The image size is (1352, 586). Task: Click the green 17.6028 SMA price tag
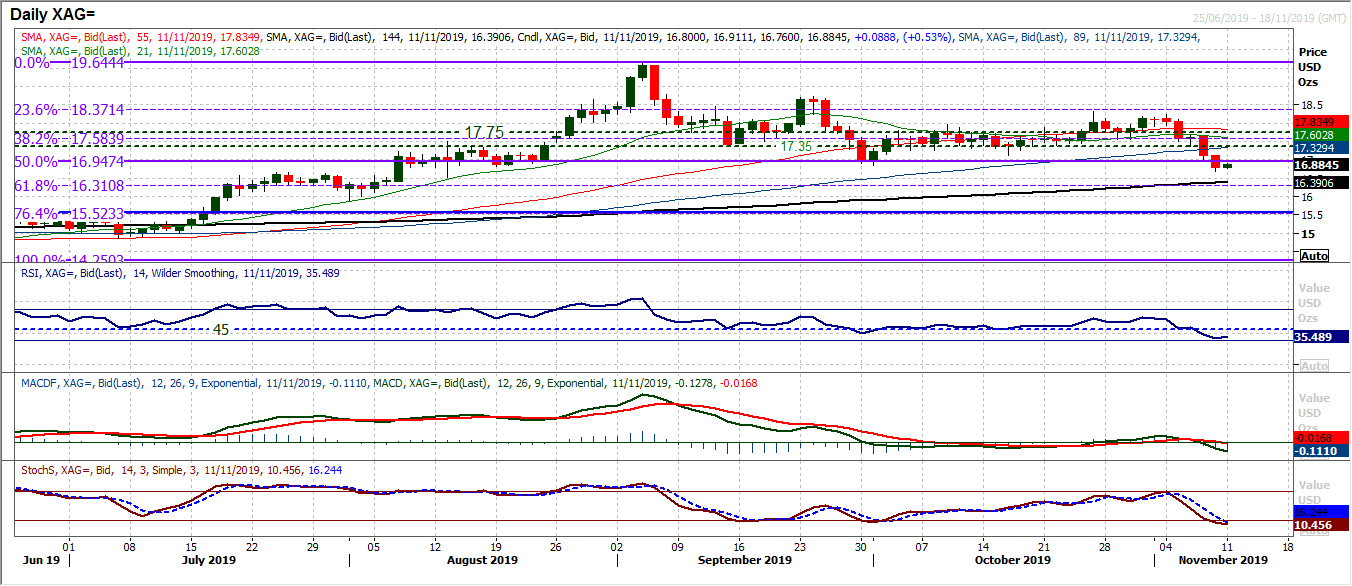click(x=1320, y=134)
